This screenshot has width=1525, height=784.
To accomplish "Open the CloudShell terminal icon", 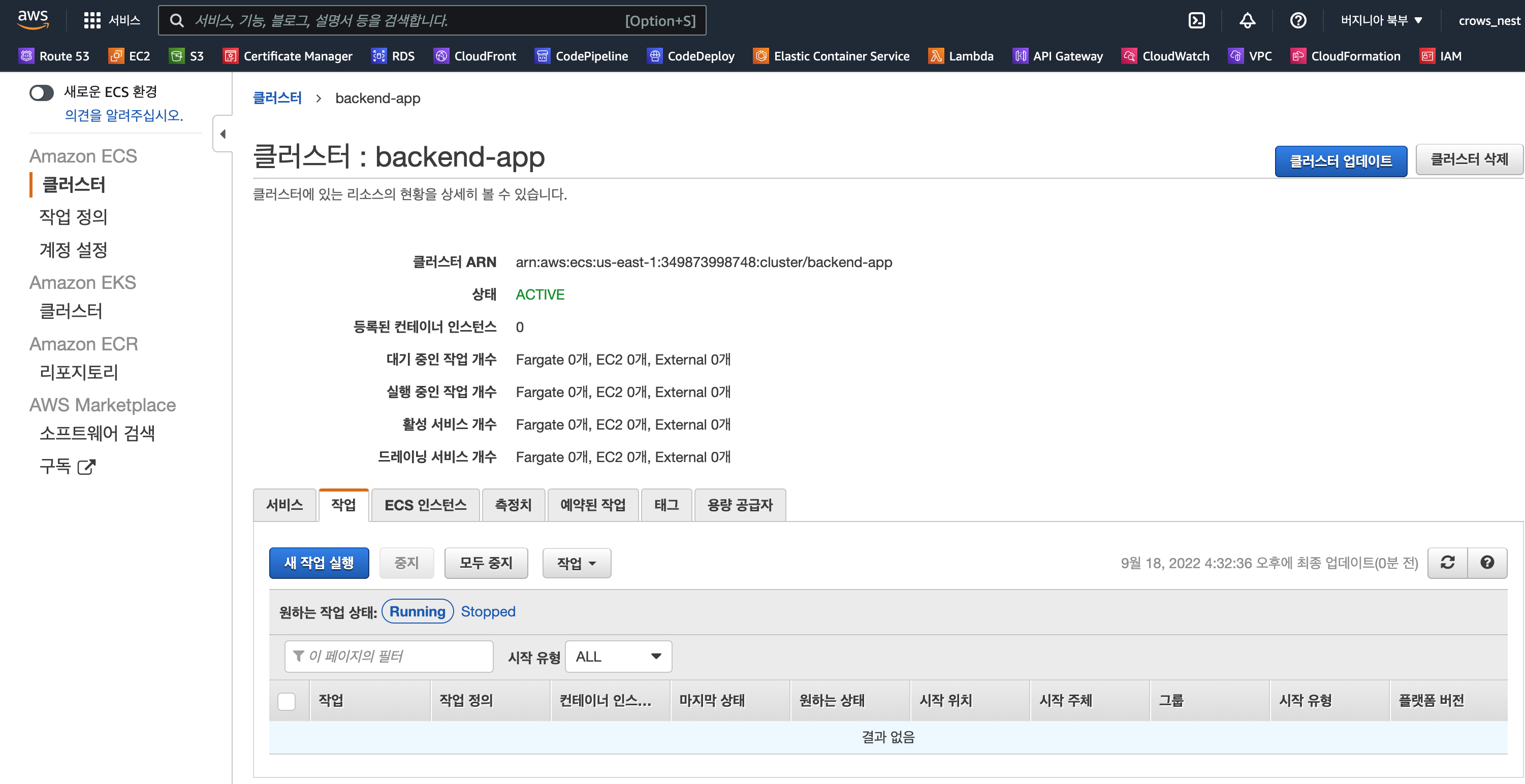I will pos(1196,21).
